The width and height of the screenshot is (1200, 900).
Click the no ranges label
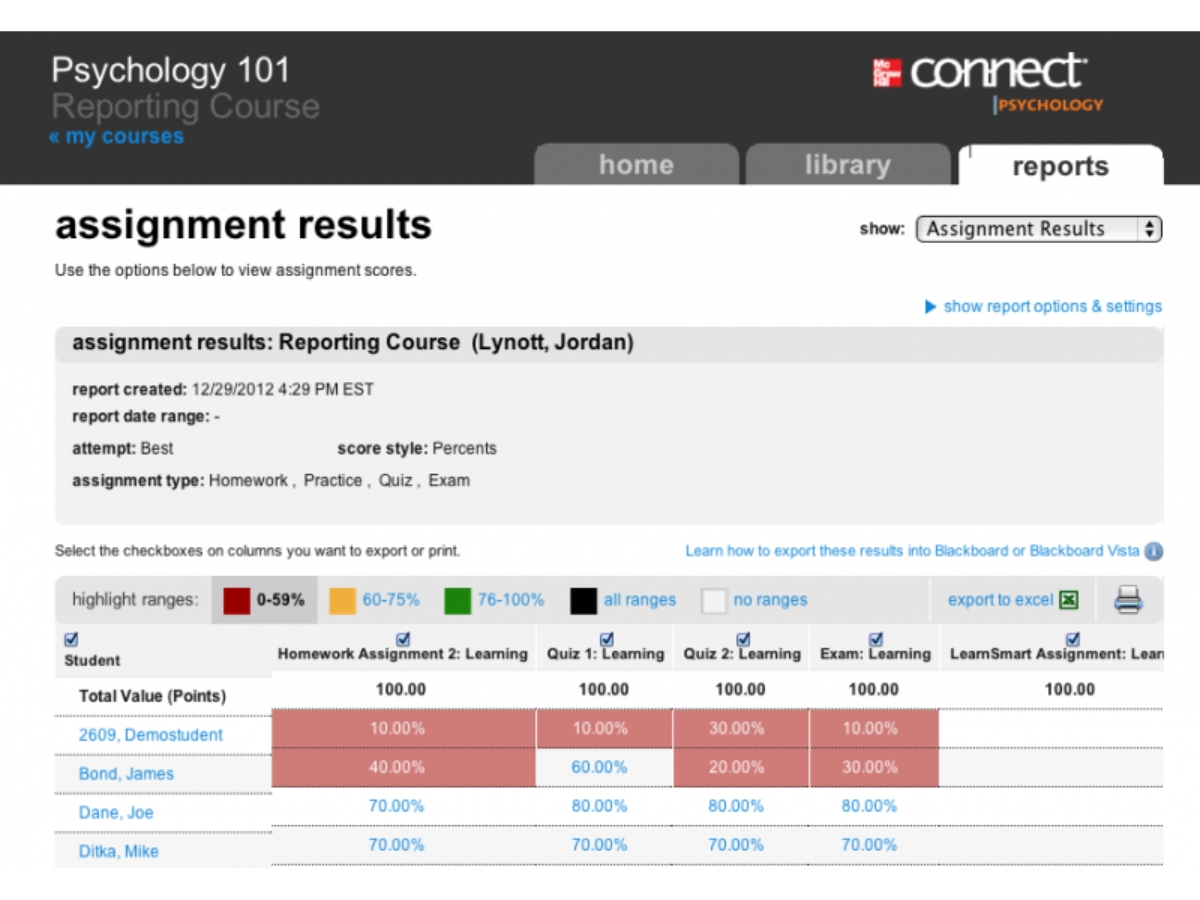(x=770, y=600)
